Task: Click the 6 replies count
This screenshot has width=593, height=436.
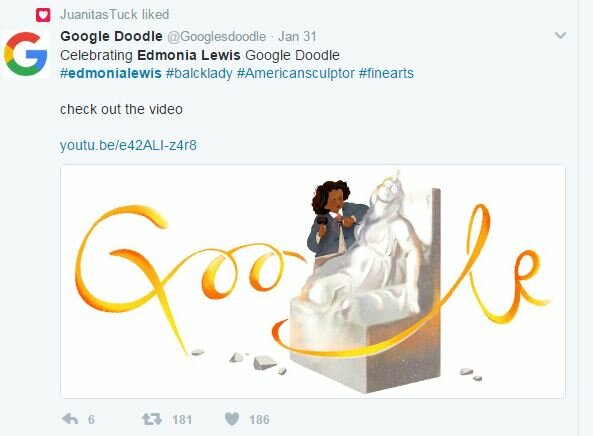Action: 91,420
